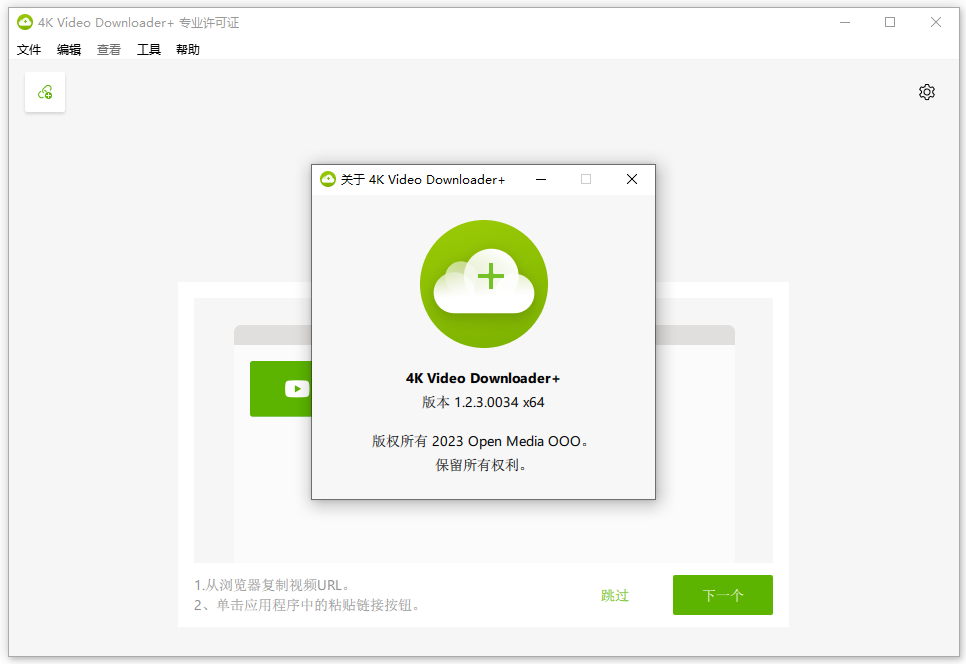The image size is (966, 664).
Task: Maximize the main application window
Action: [x=890, y=22]
